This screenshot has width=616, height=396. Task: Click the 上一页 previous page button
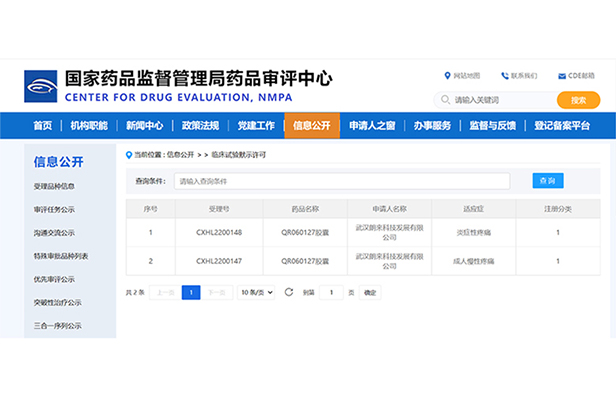point(165,293)
